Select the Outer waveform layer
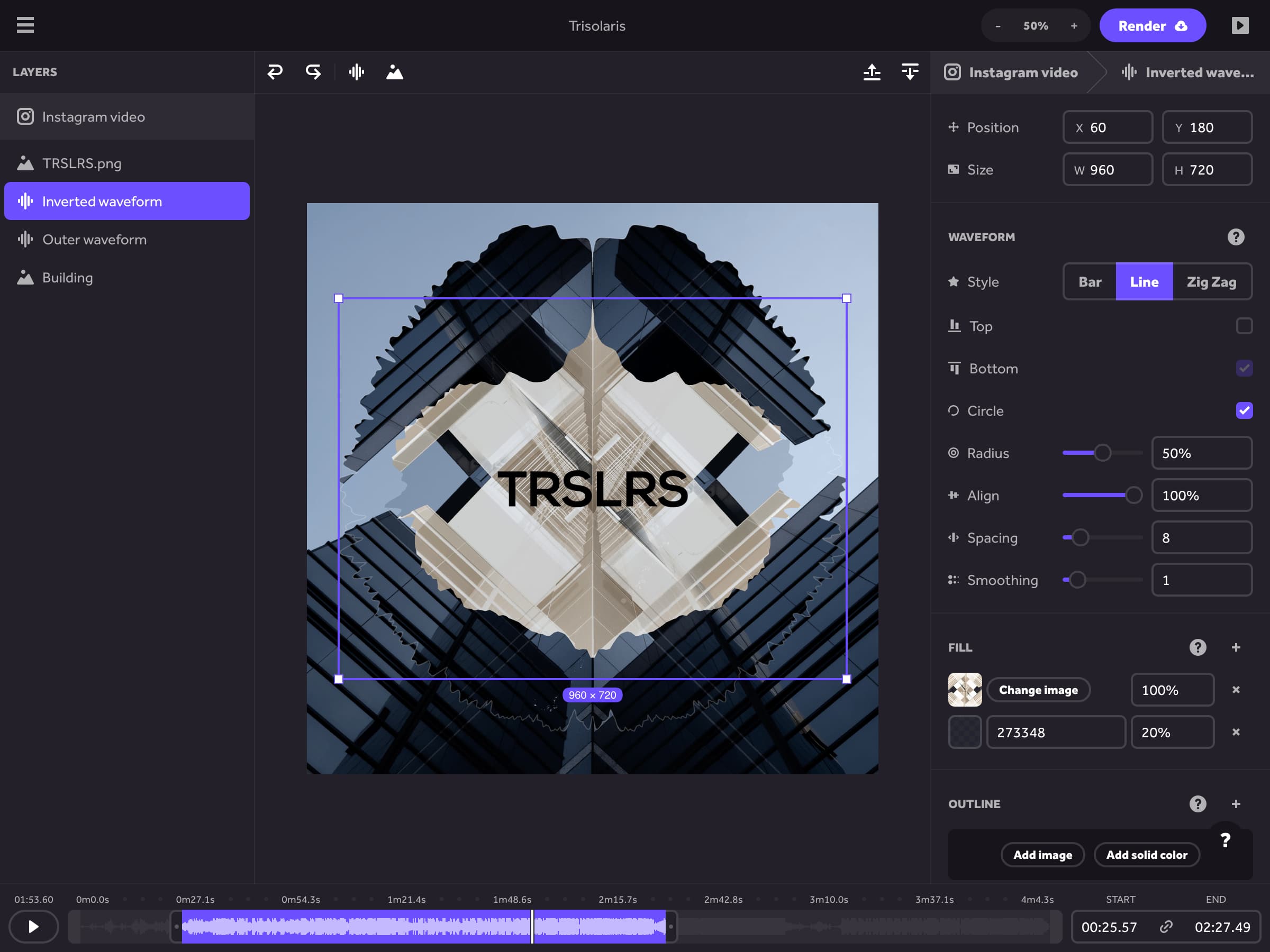The height and width of the screenshot is (952, 1270). [x=95, y=239]
